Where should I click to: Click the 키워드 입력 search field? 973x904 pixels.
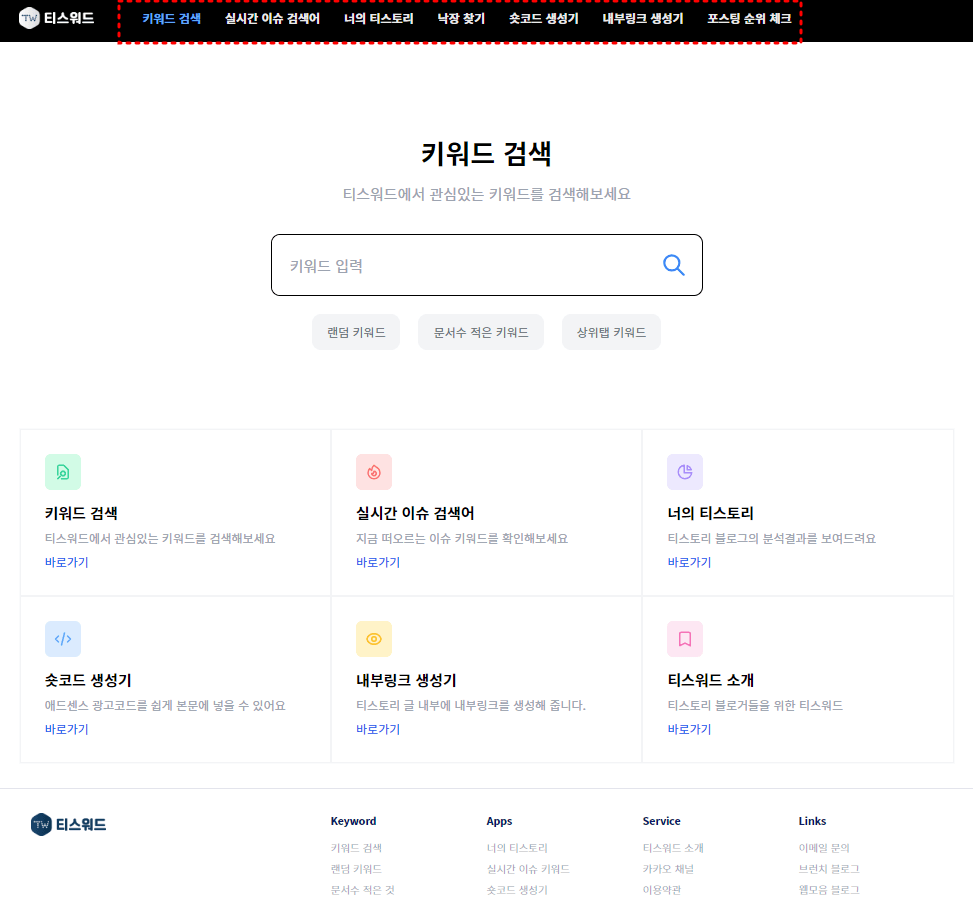click(486, 265)
